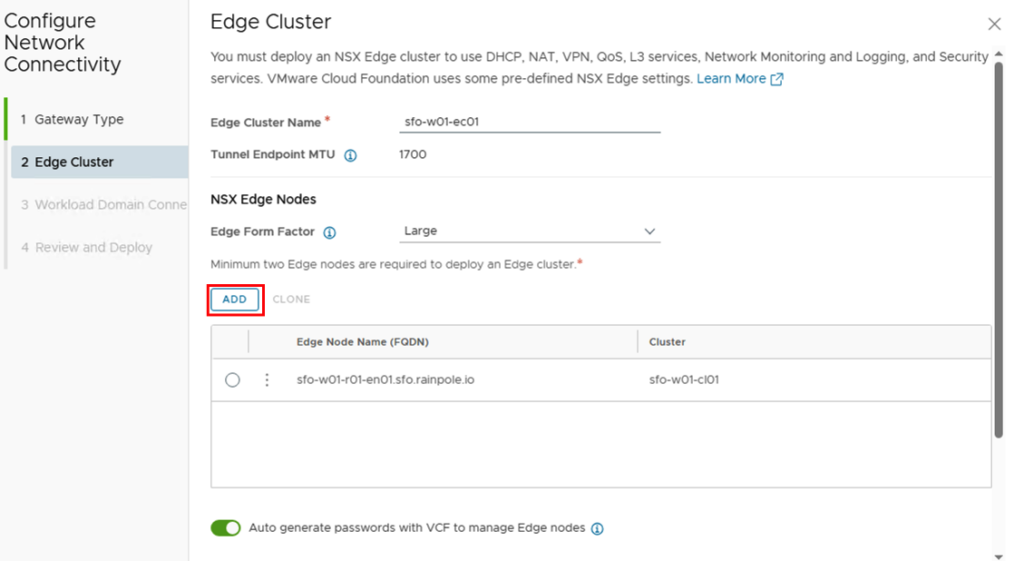Select the sfo-w01-r01-en01 edge node radio button
Viewport: 1024px width, 561px height.
coord(233,380)
